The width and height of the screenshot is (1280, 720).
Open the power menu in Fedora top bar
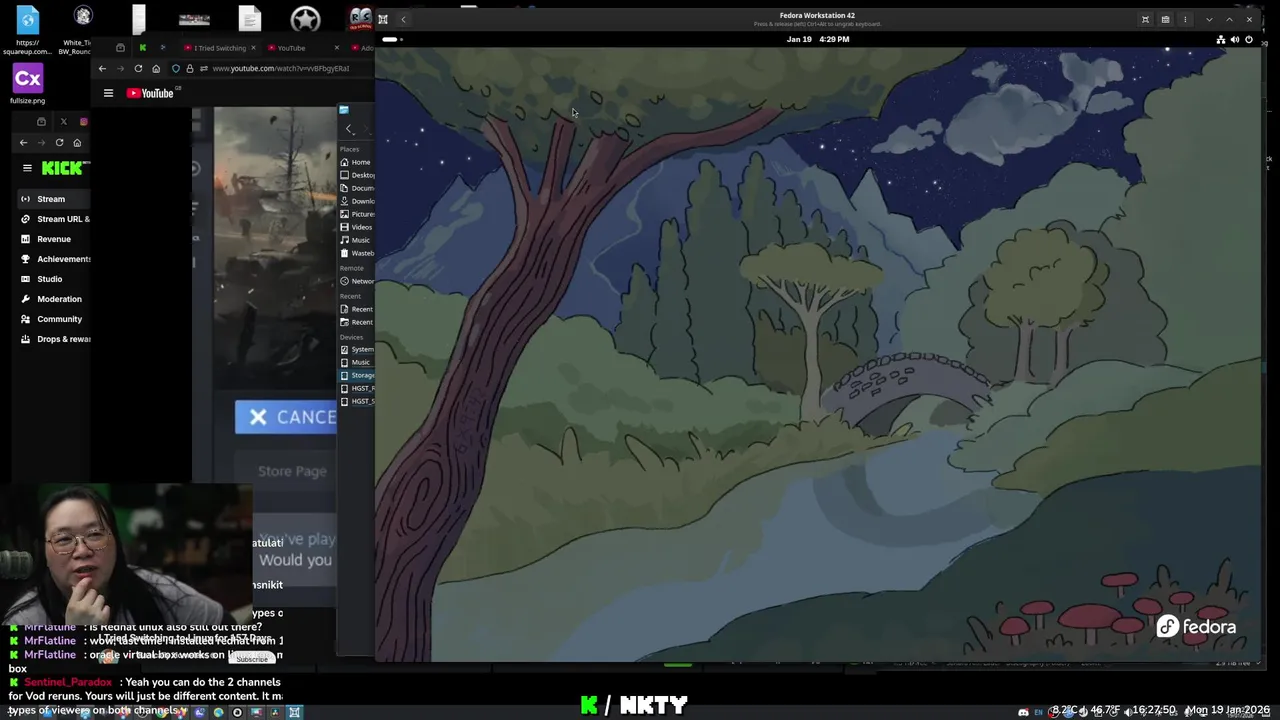pyautogui.click(x=1249, y=39)
